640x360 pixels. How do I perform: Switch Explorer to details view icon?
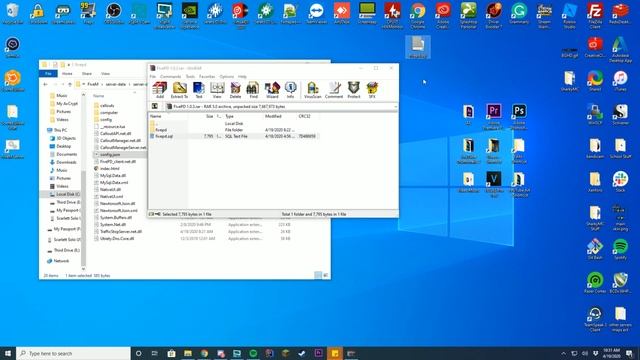(x=318, y=276)
